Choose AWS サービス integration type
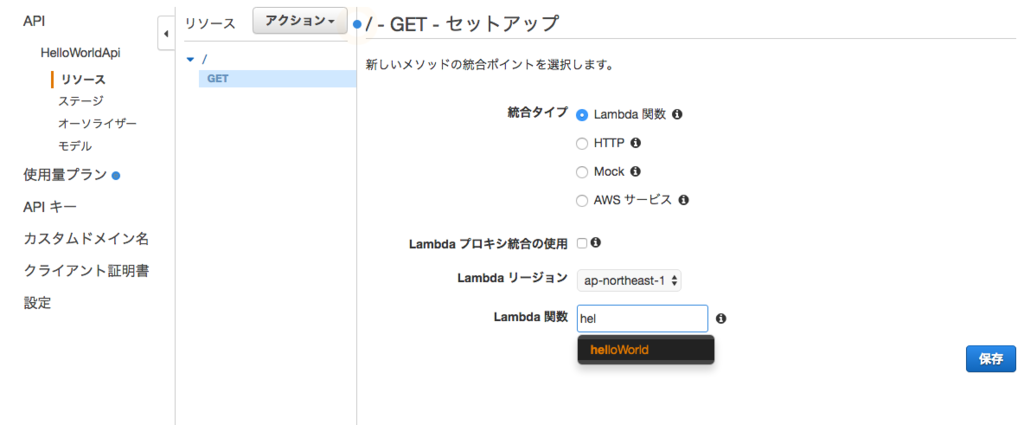Viewport: 1024px width, 425px height. [x=582, y=201]
